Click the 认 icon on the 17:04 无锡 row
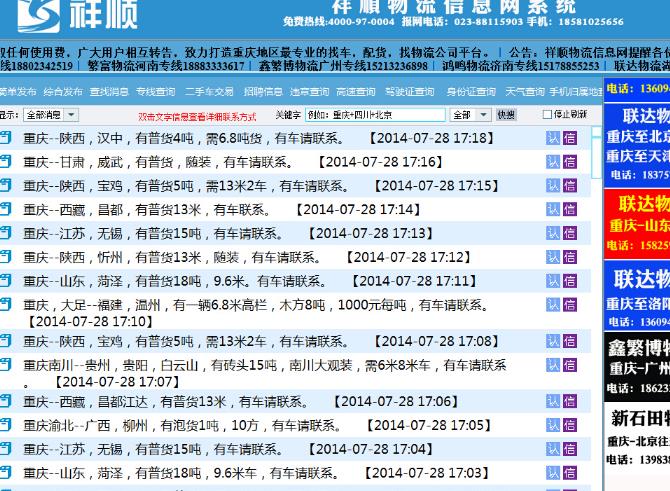Image resolution: width=670 pixels, height=491 pixels. coord(552,449)
